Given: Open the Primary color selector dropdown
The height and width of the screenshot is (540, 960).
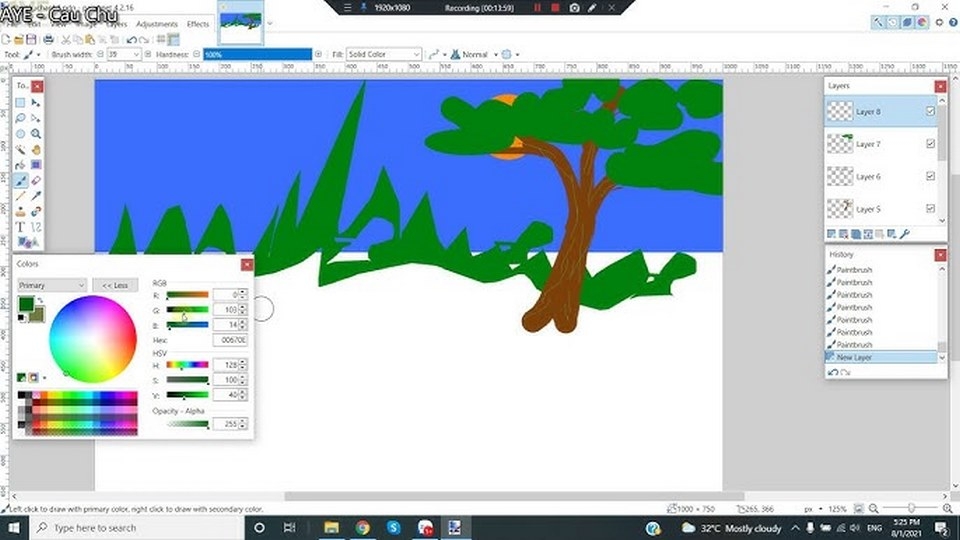Looking at the screenshot, I should tap(51, 285).
